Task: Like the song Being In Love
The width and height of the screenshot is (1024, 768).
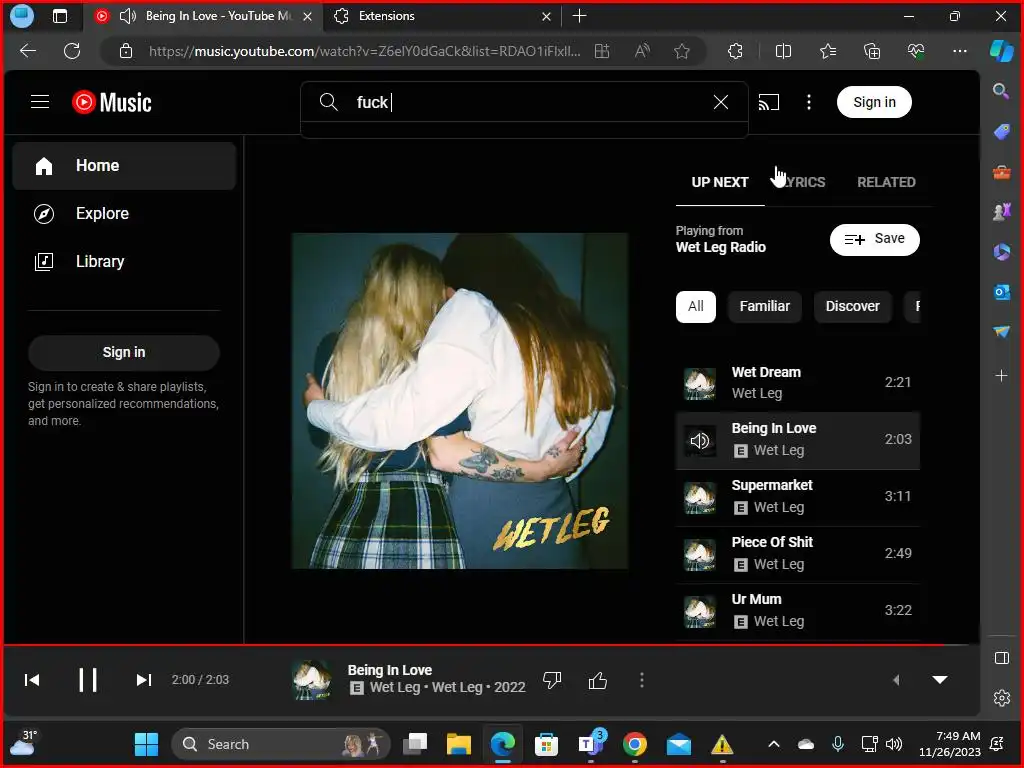Action: click(x=598, y=680)
